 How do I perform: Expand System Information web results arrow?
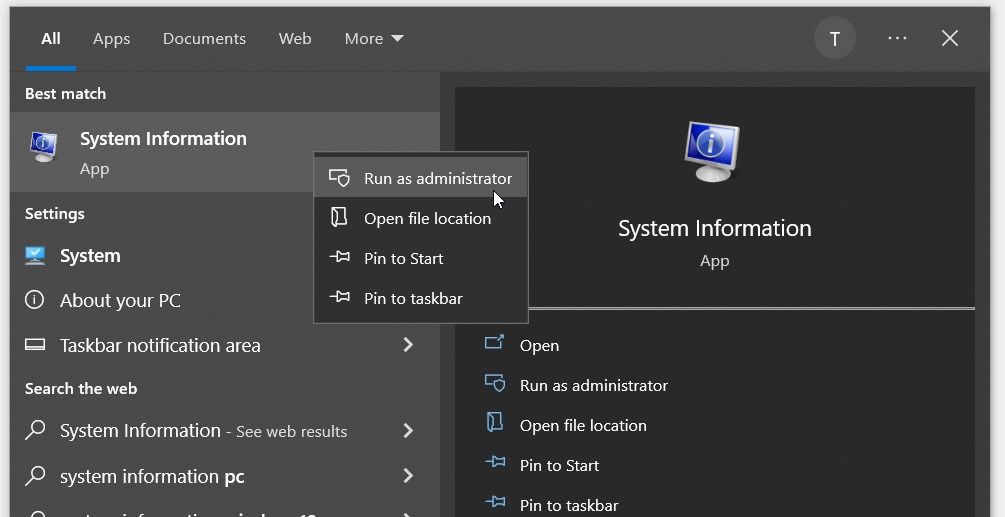click(408, 431)
